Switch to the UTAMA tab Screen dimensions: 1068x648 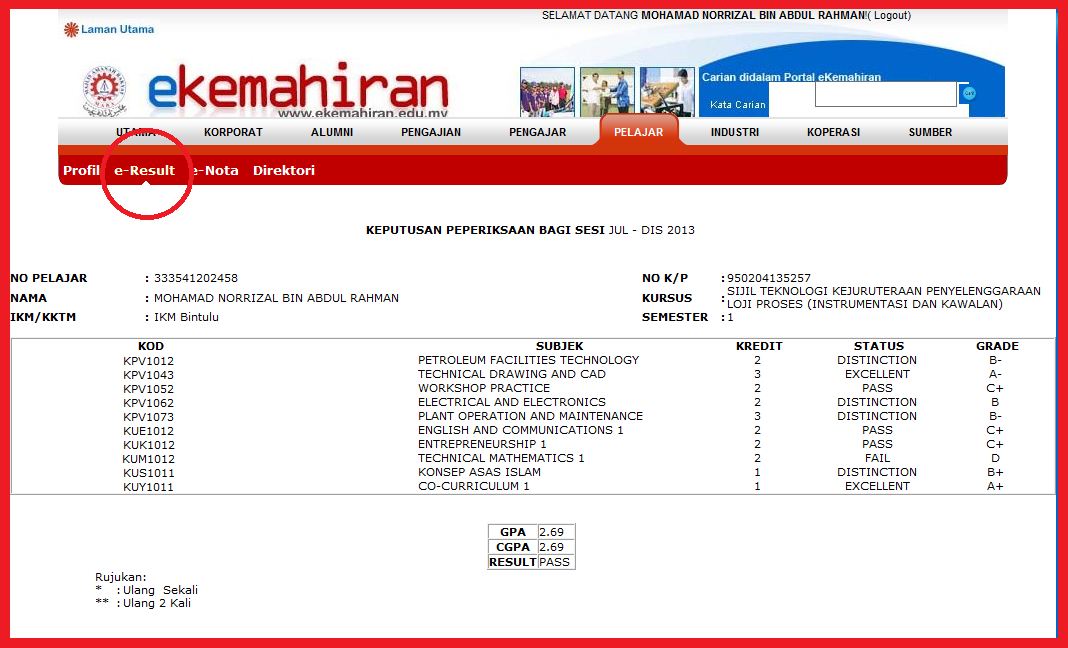click(x=136, y=131)
